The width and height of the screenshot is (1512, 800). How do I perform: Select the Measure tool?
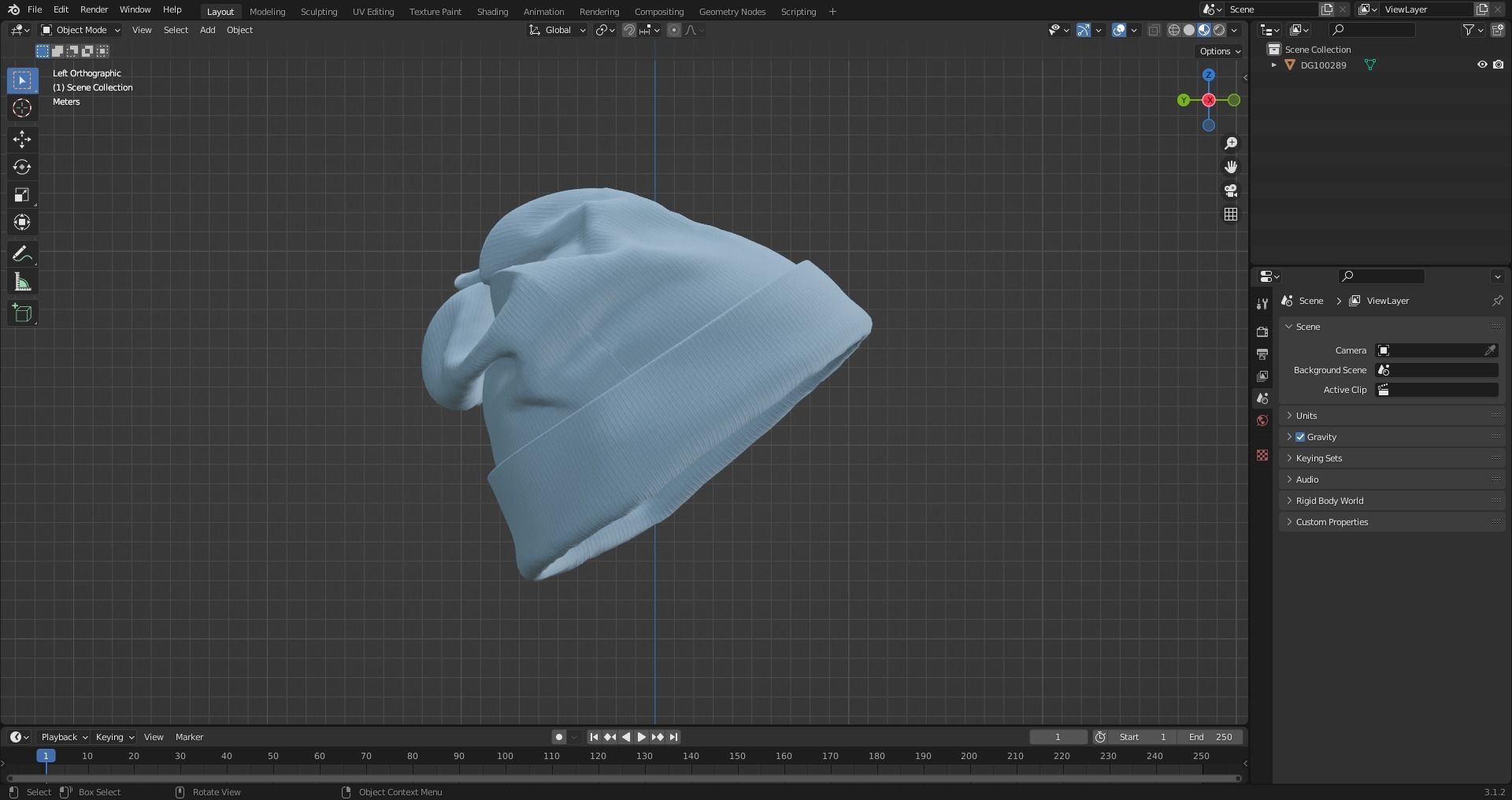click(x=22, y=282)
